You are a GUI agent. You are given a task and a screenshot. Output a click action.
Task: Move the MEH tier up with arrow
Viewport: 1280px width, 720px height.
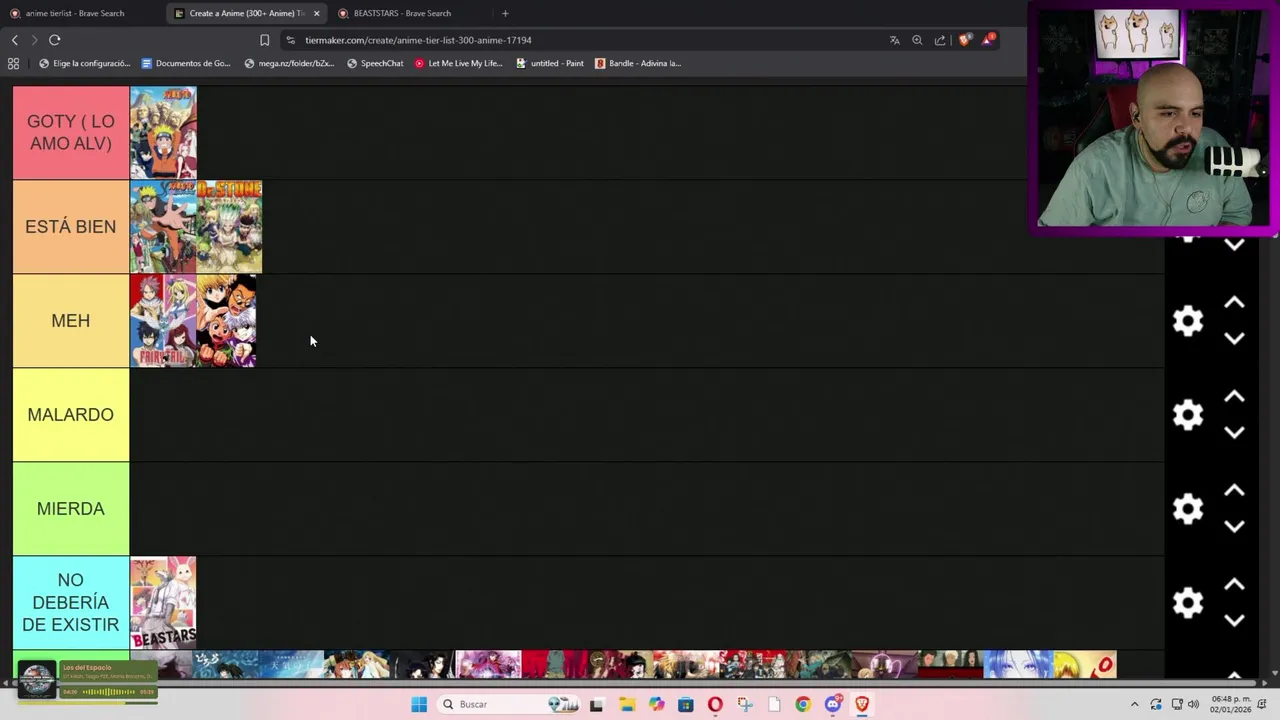click(x=1234, y=303)
